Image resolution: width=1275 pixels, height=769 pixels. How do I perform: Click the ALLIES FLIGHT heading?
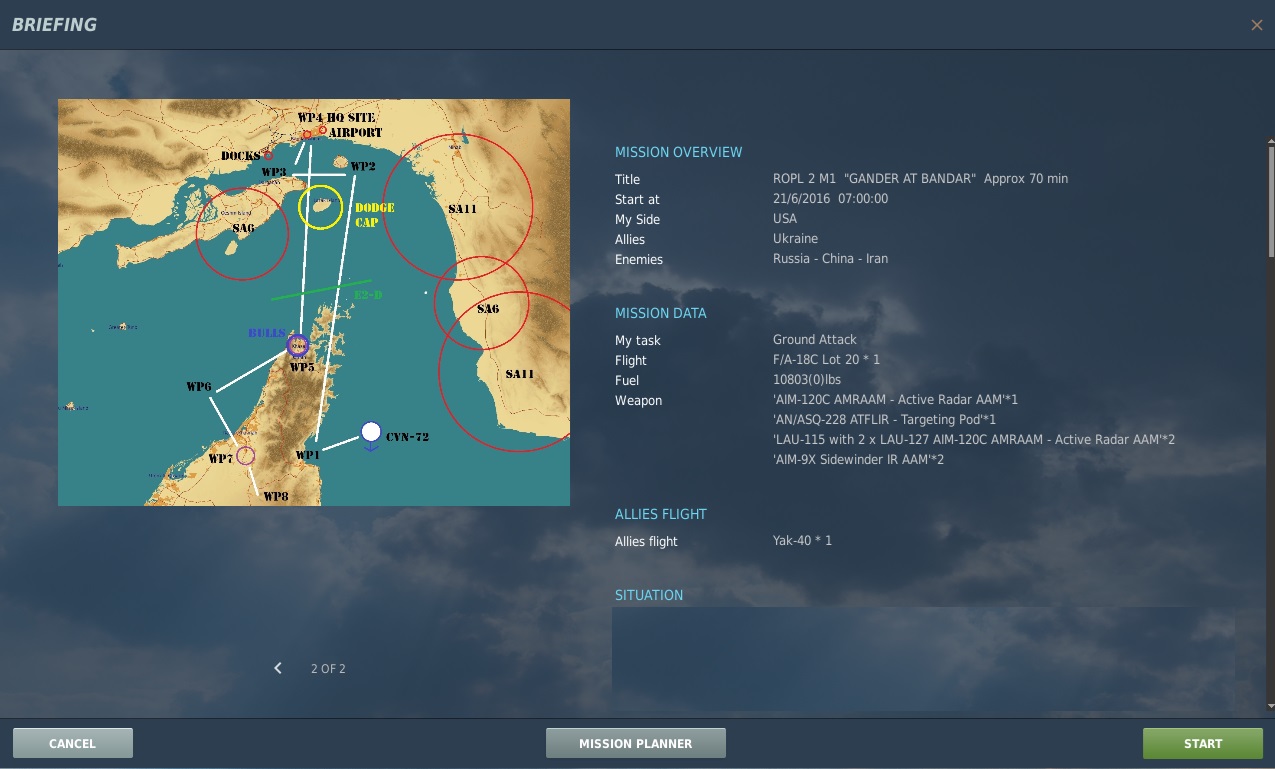click(661, 514)
